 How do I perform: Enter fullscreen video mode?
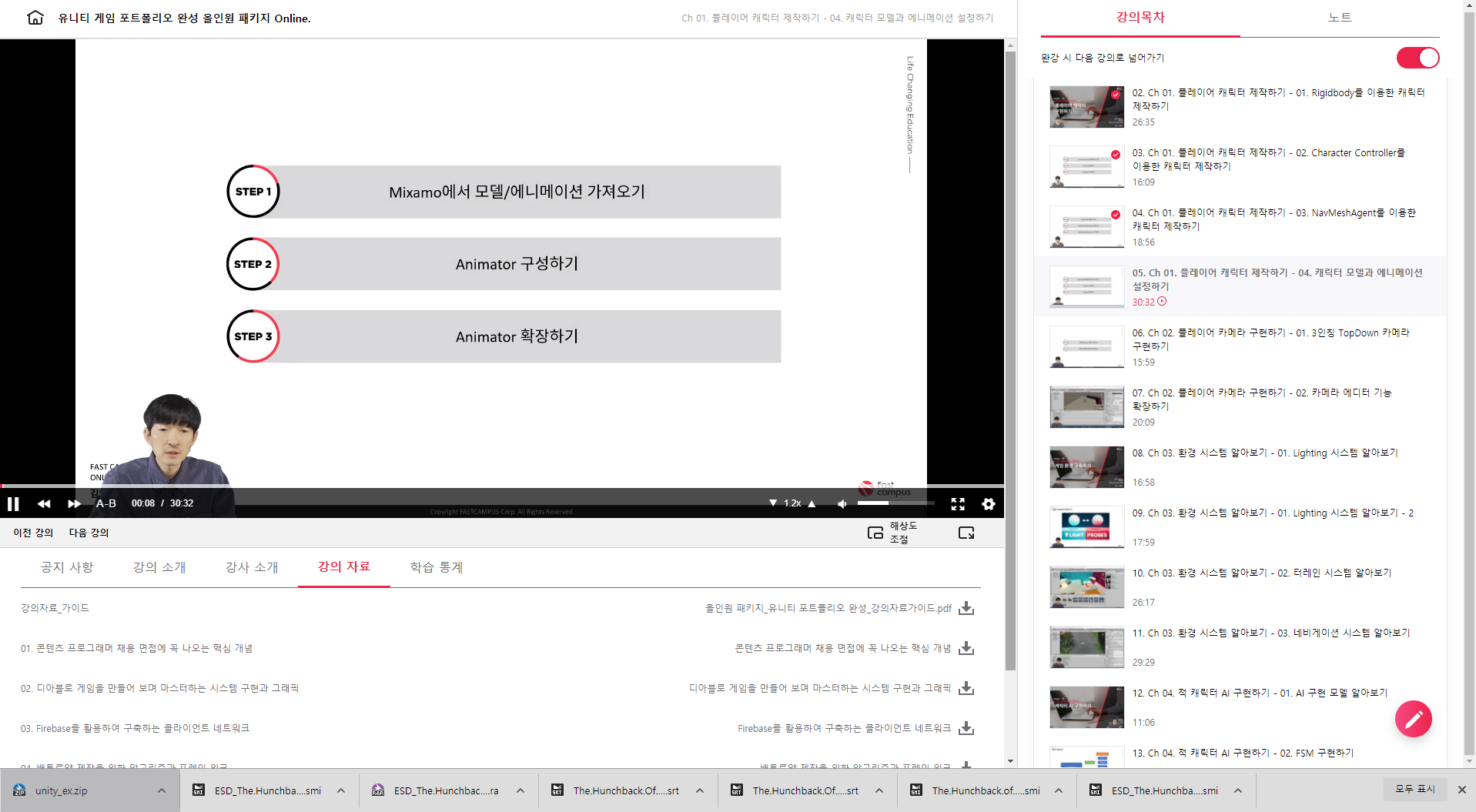(958, 504)
